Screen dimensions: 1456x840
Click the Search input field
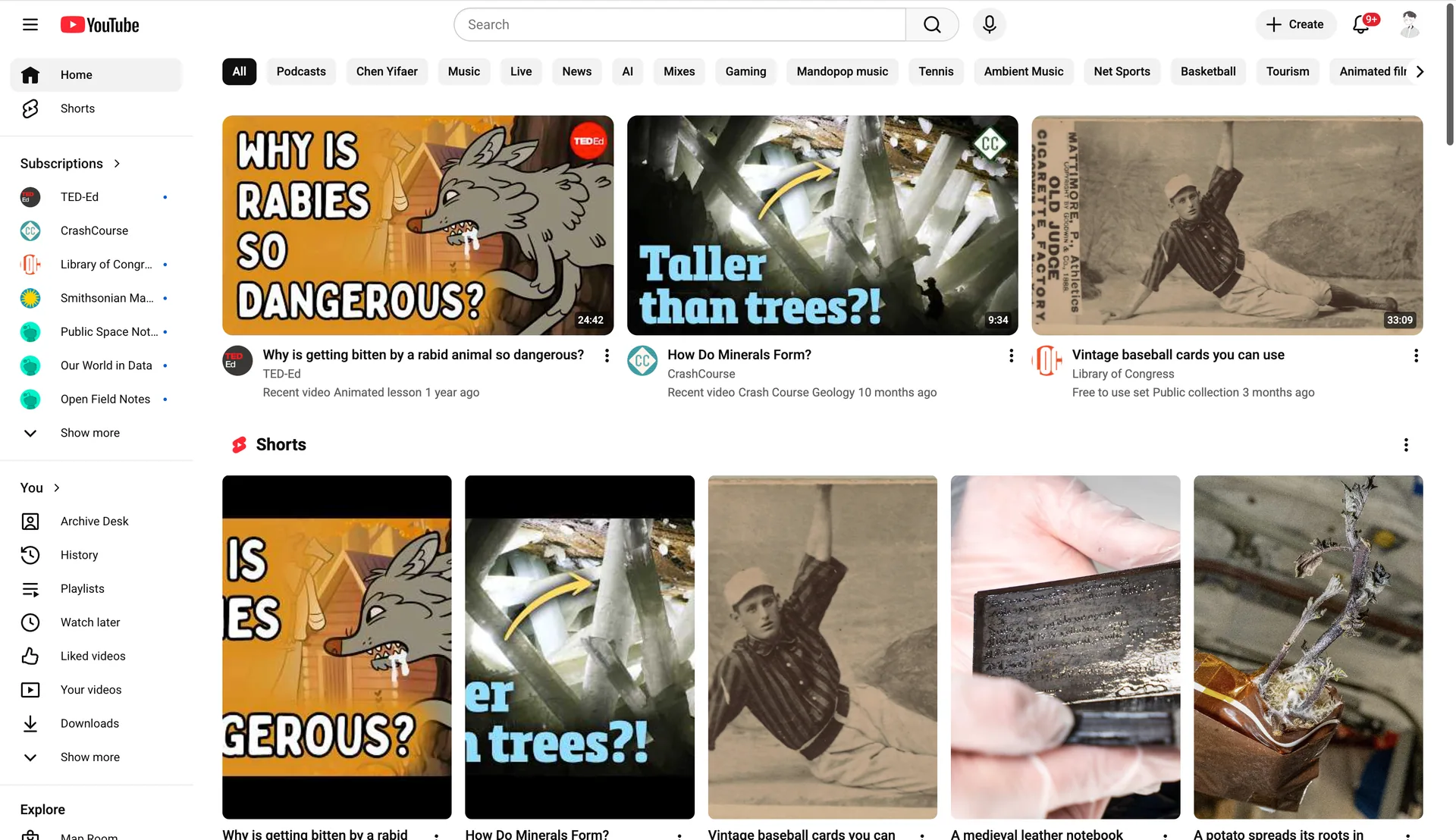tap(679, 25)
